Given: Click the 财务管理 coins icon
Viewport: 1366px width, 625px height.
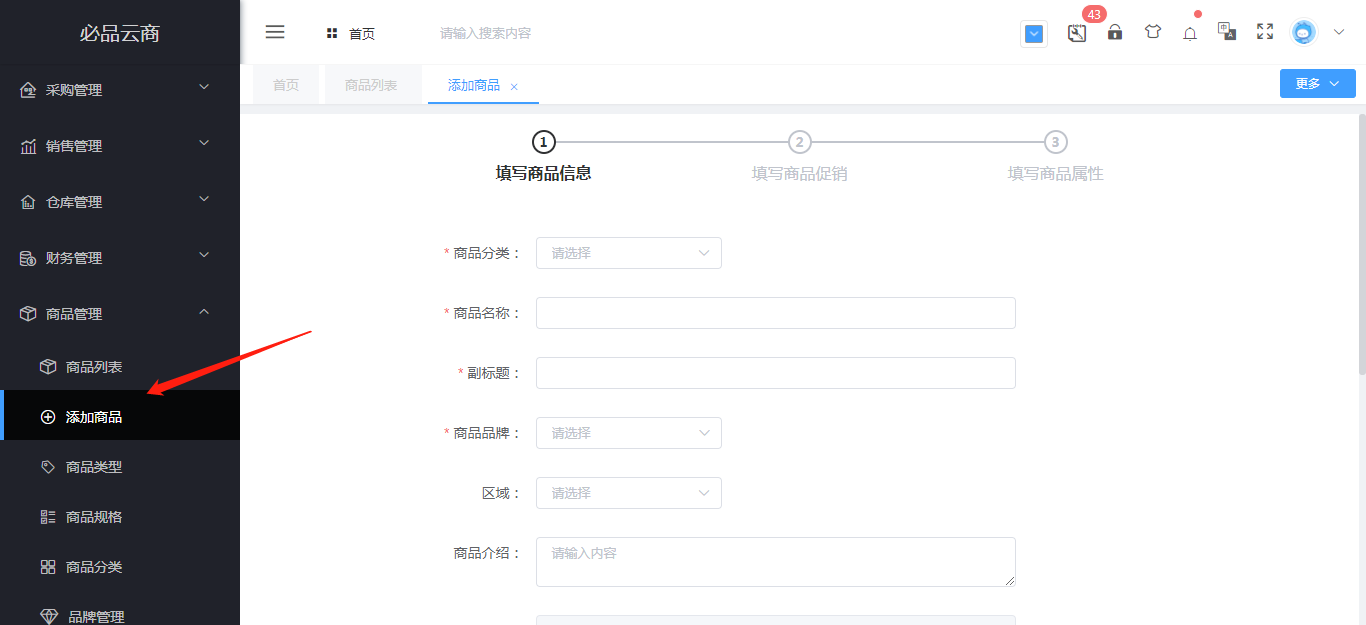Looking at the screenshot, I should tap(28, 258).
